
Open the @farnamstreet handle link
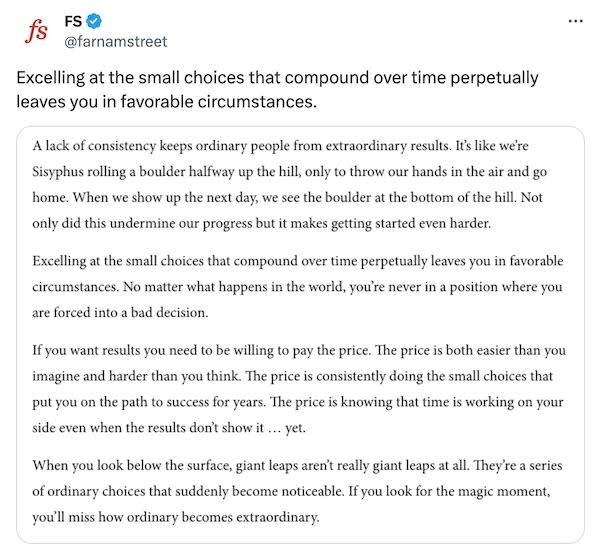pyautogui.click(x=116, y=41)
